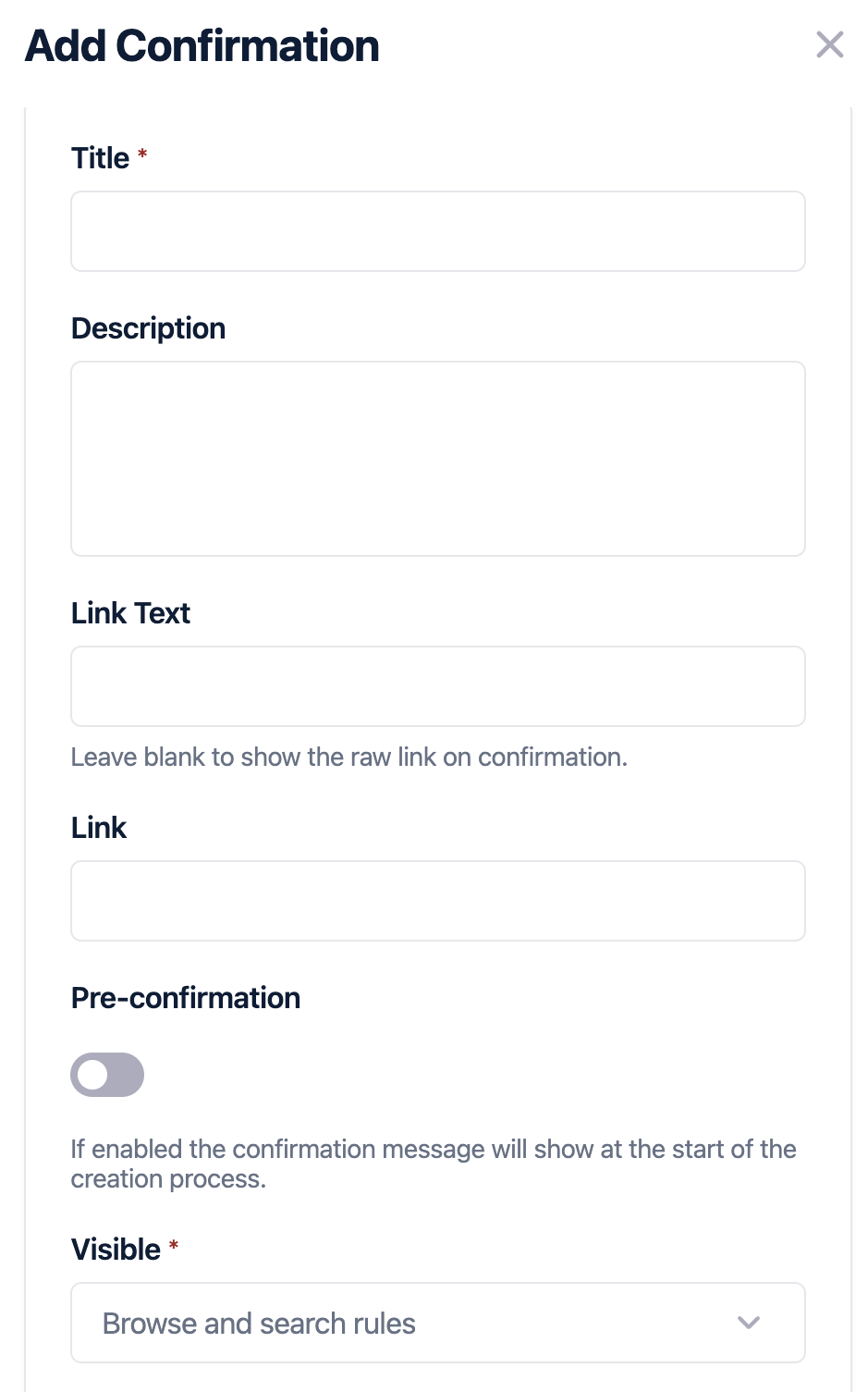
Task: Click the Visible field label
Action: 116,1250
